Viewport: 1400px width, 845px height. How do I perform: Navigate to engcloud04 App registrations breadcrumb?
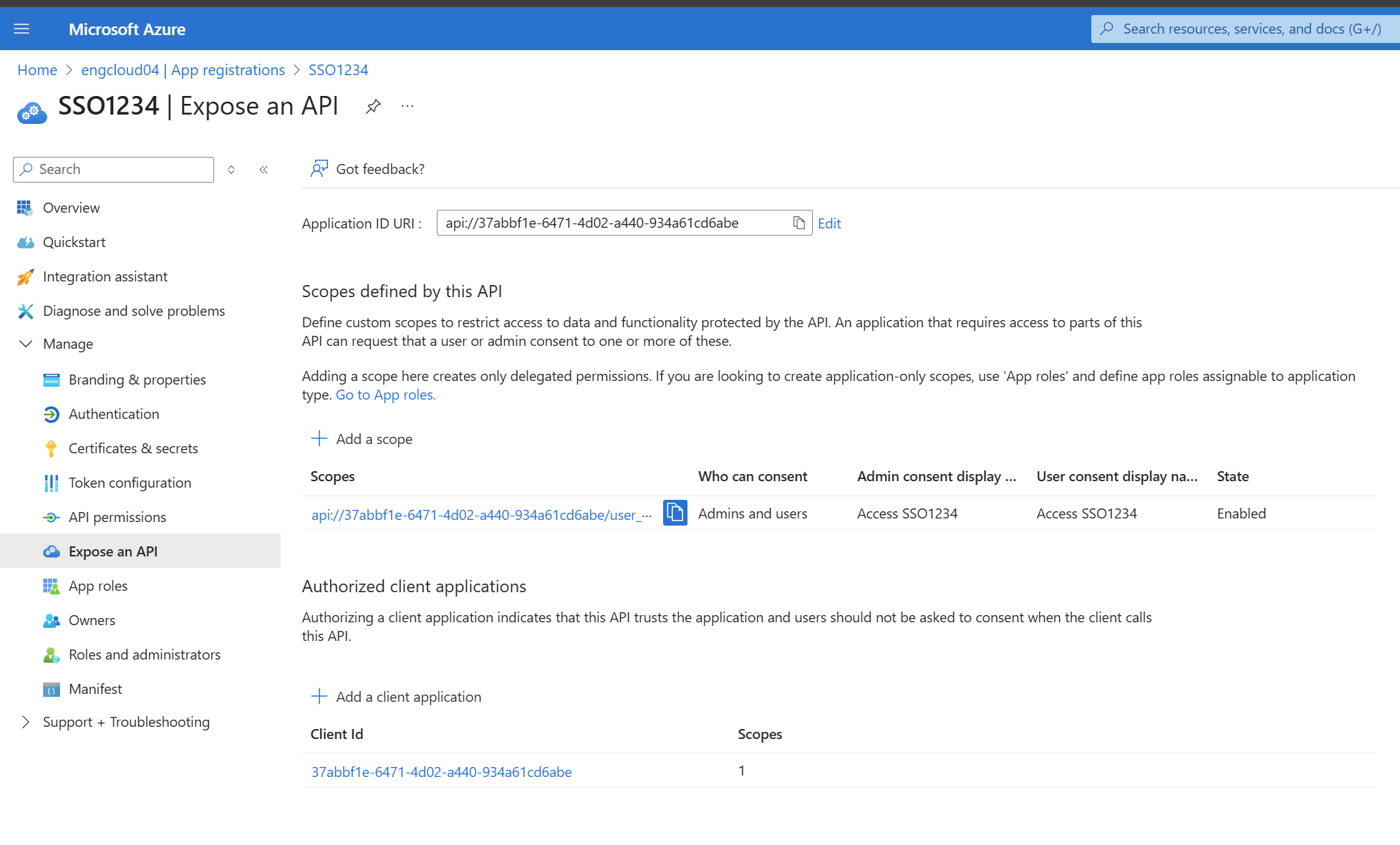[183, 70]
